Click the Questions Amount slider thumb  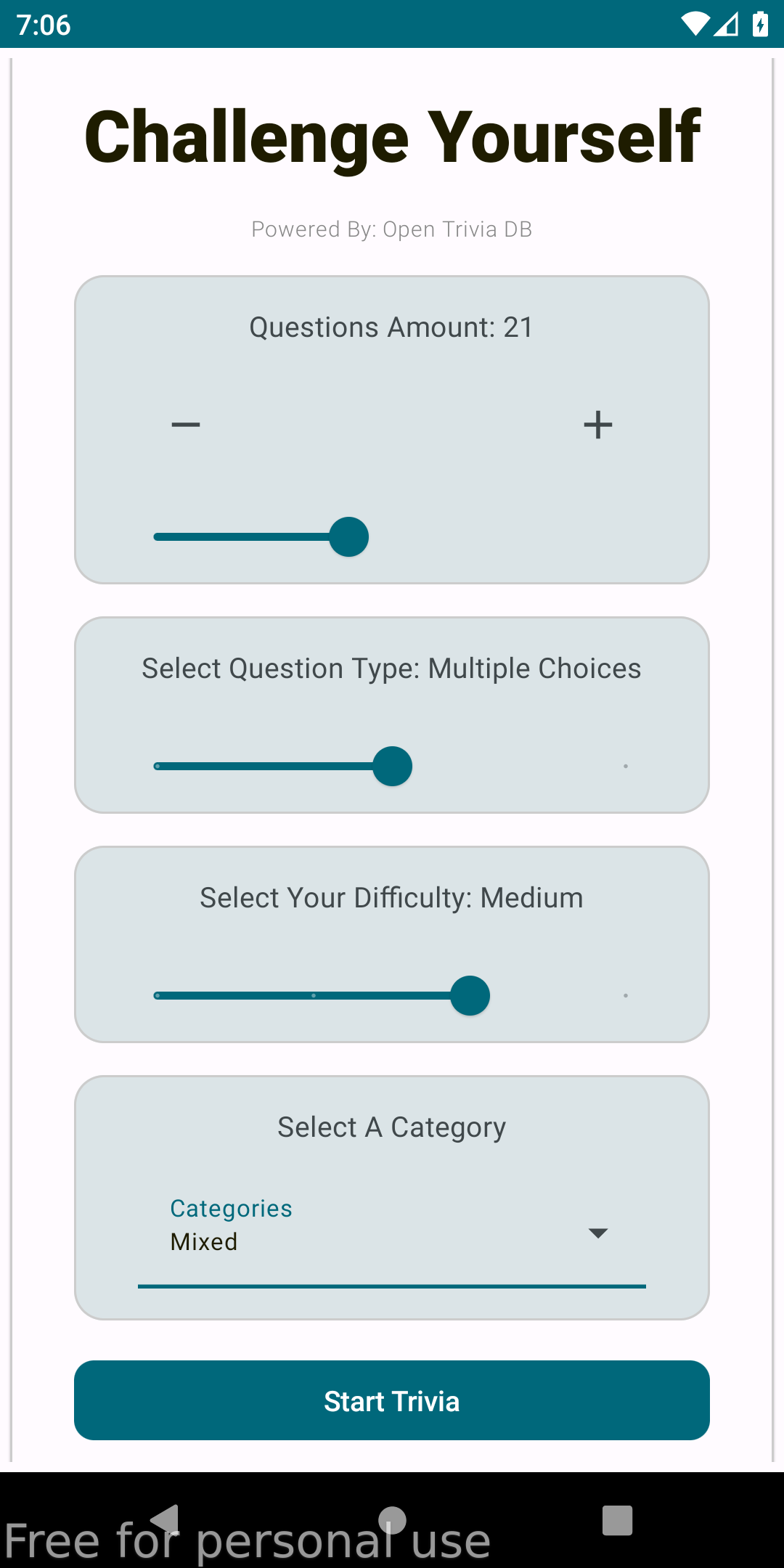coord(349,537)
